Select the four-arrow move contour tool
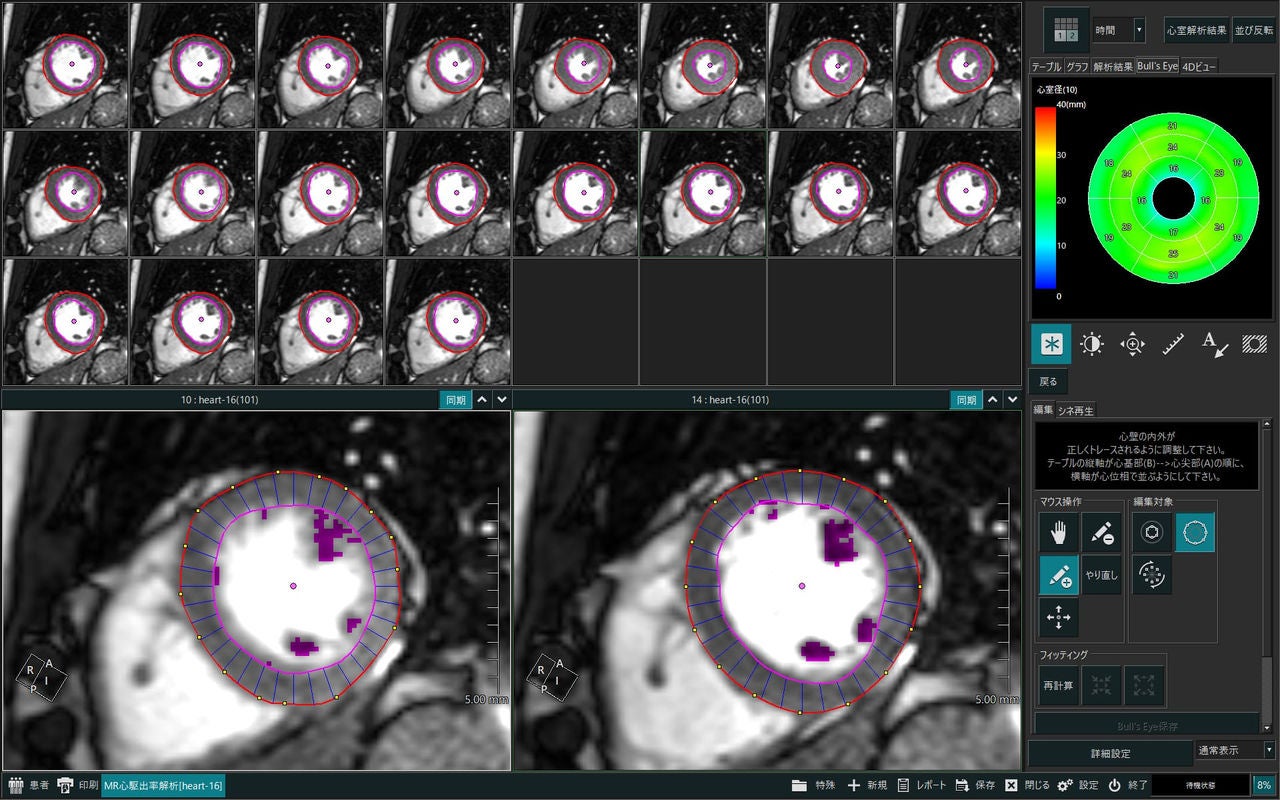The height and width of the screenshot is (800, 1280). (1059, 618)
